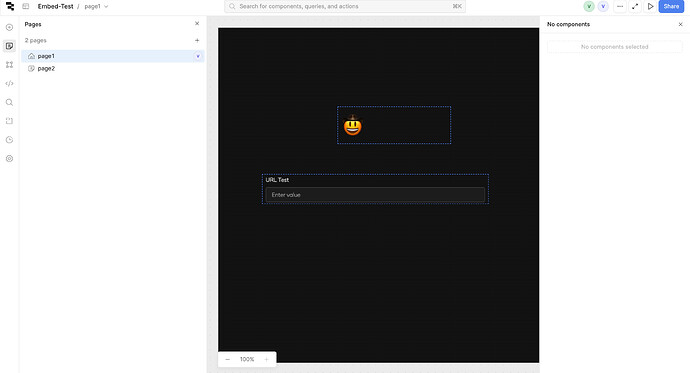Open the page1 breadcrumb dropdown
690x373 pixels.
pyautogui.click(x=96, y=7)
